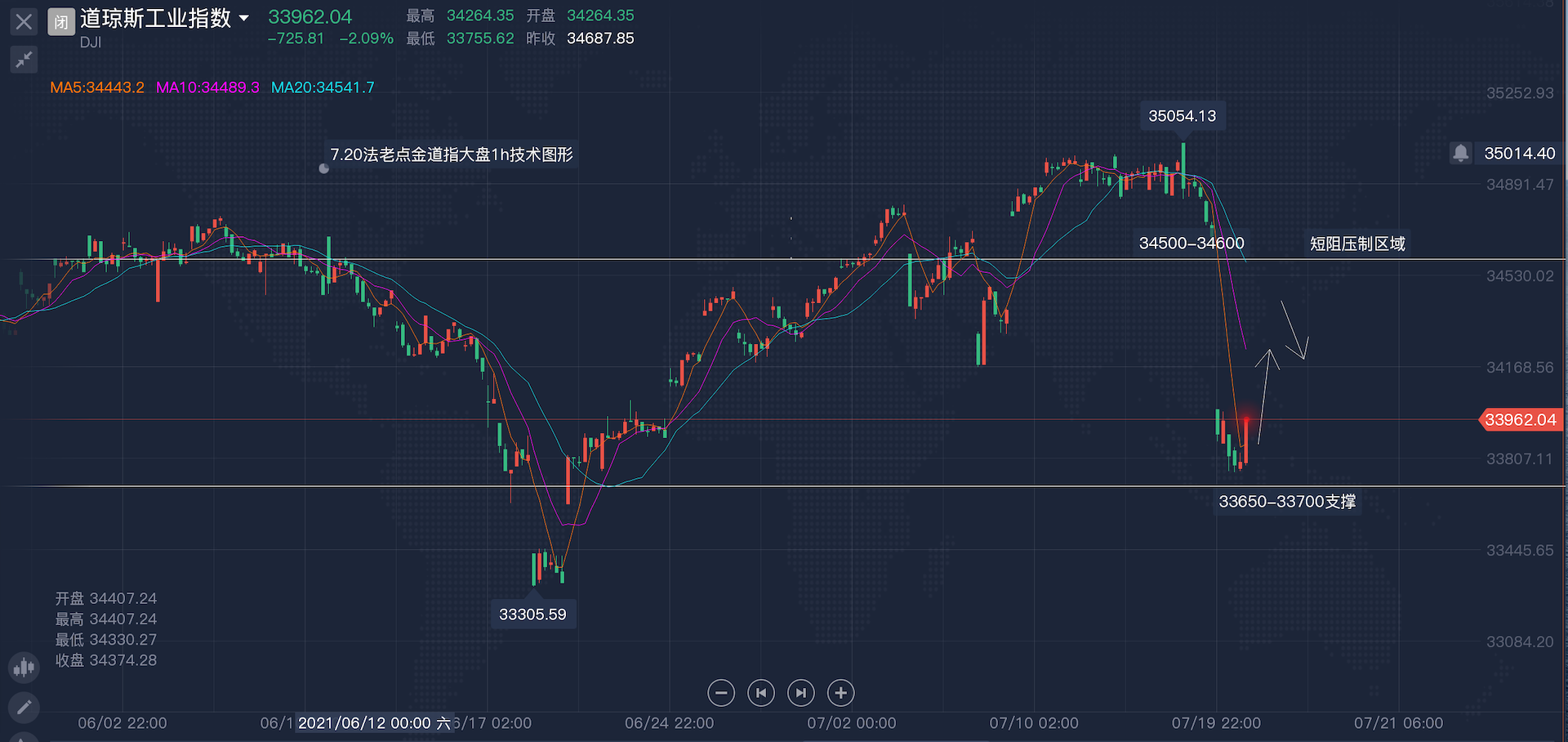
Task: Select the pencil drawing tool
Action: pyautogui.click(x=24, y=707)
